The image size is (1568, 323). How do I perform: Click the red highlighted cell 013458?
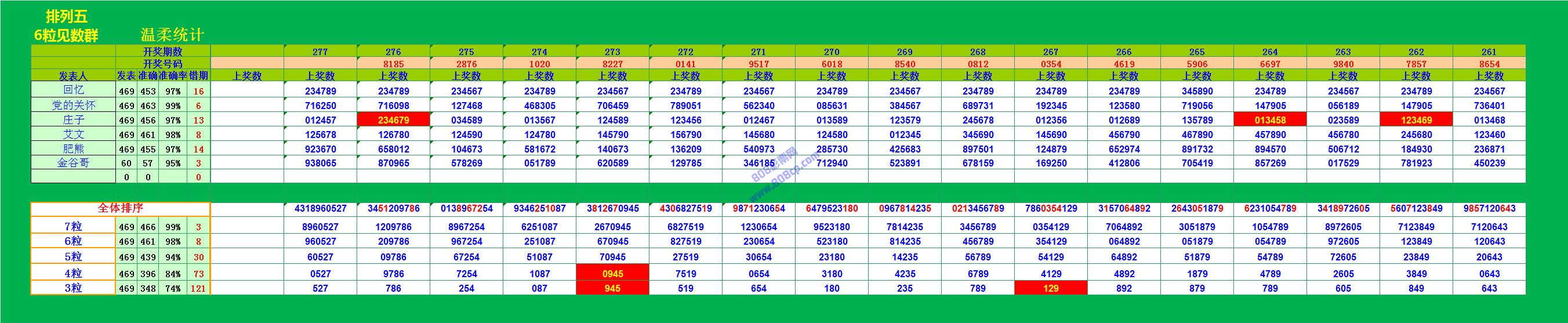tap(1270, 120)
